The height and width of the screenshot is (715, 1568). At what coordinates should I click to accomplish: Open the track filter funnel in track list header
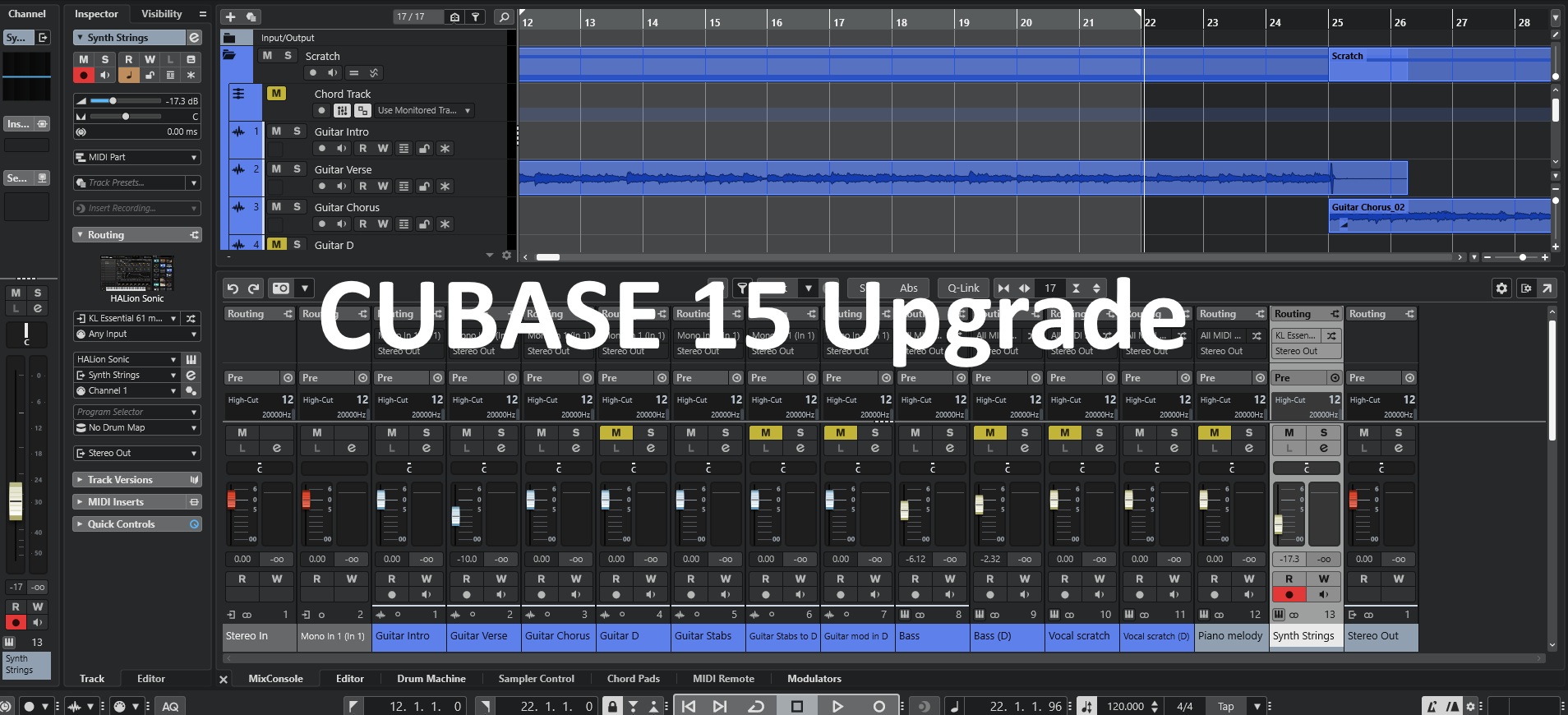(x=476, y=16)
